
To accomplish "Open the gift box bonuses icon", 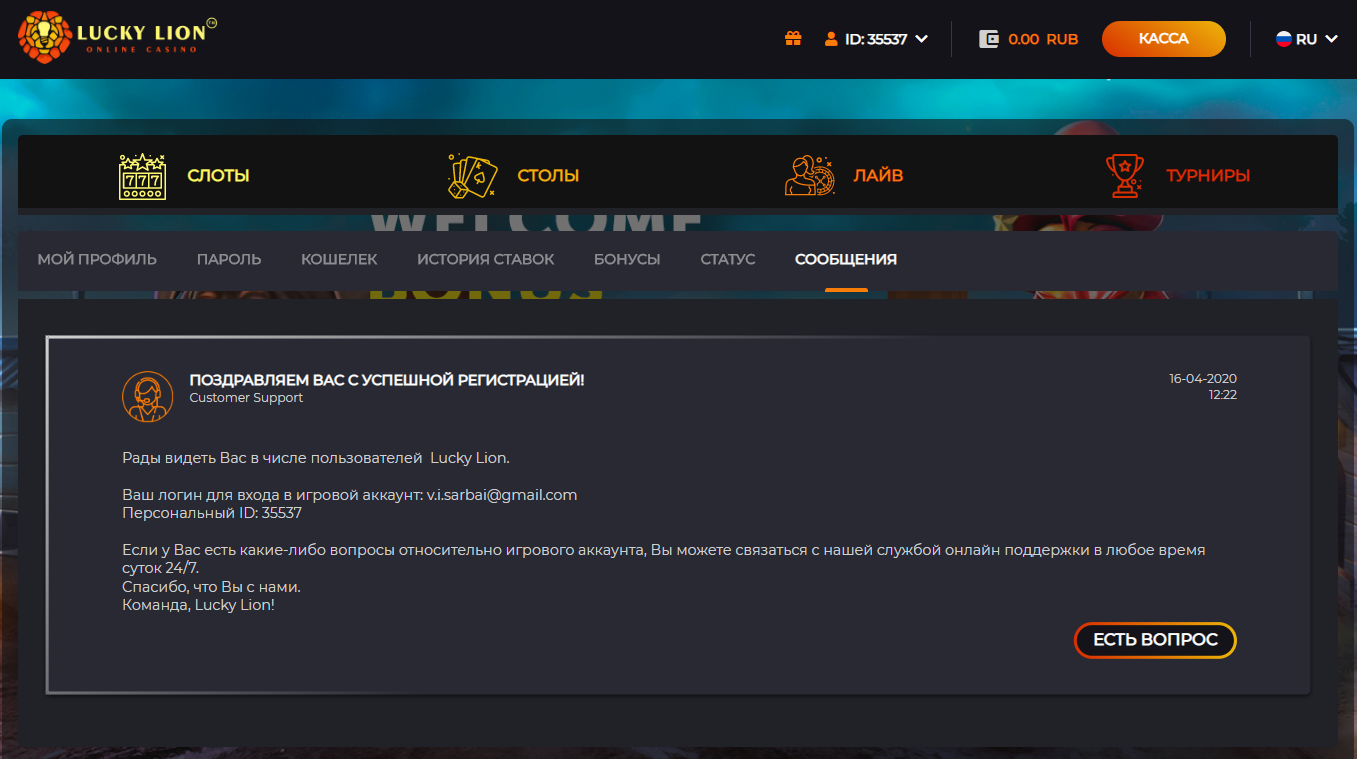I will point(793,39).
